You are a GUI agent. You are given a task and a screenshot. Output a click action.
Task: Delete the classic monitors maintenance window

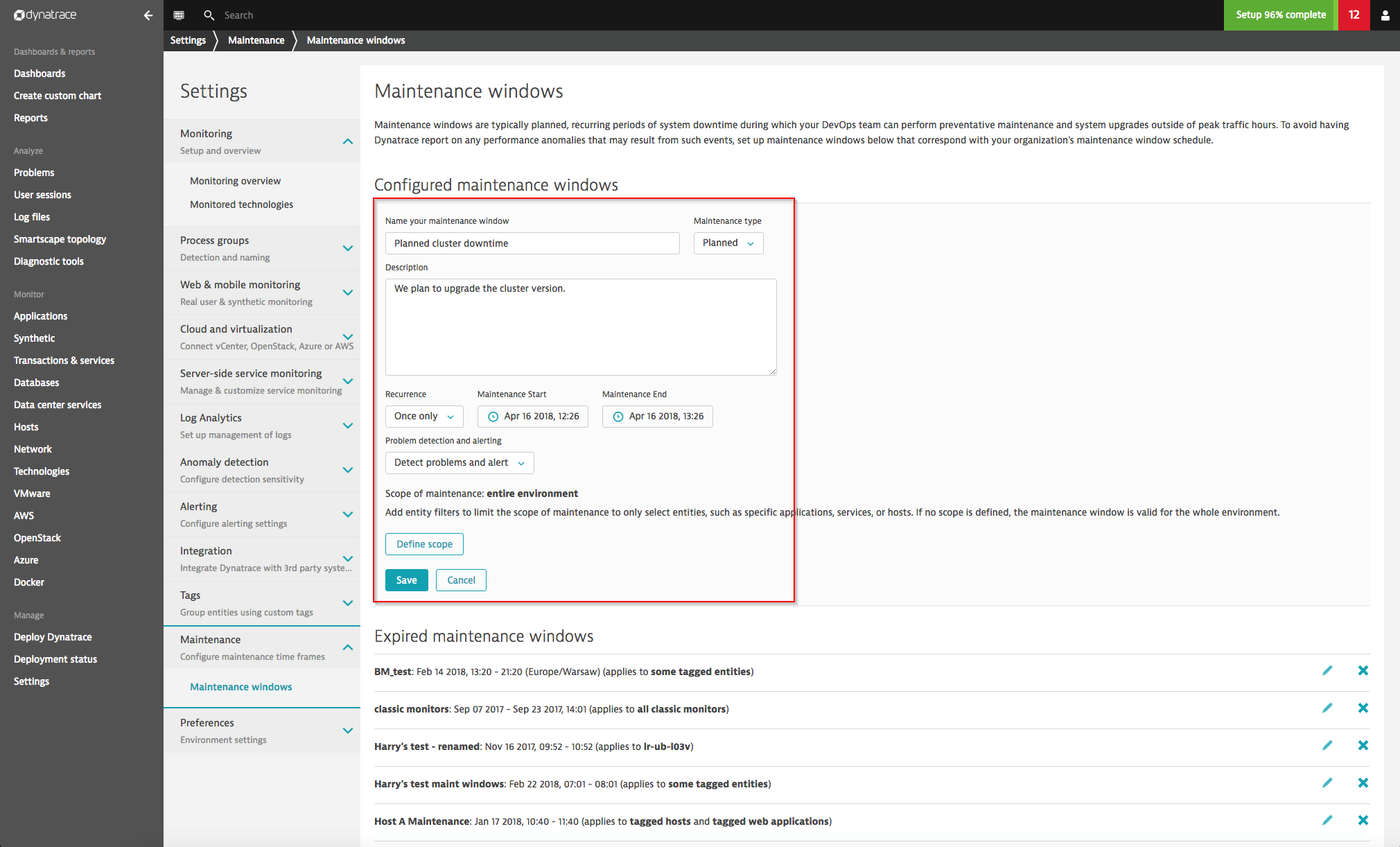tap(1363, 708)
